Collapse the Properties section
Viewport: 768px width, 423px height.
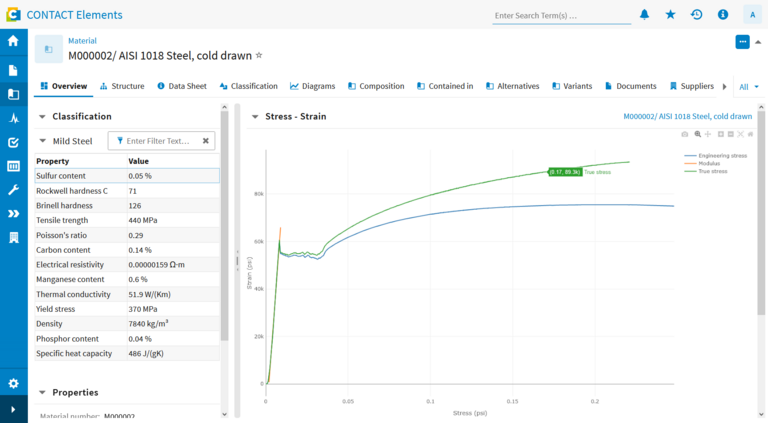click(x=42, y=393)
